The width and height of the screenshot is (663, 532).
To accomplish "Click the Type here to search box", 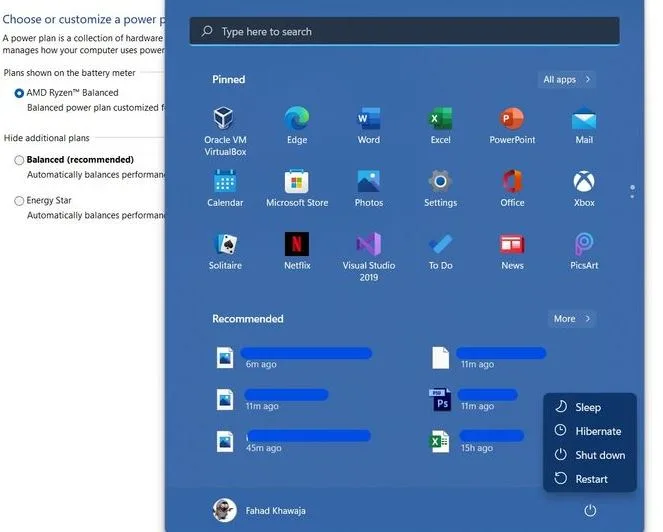I will coord(405,31).
